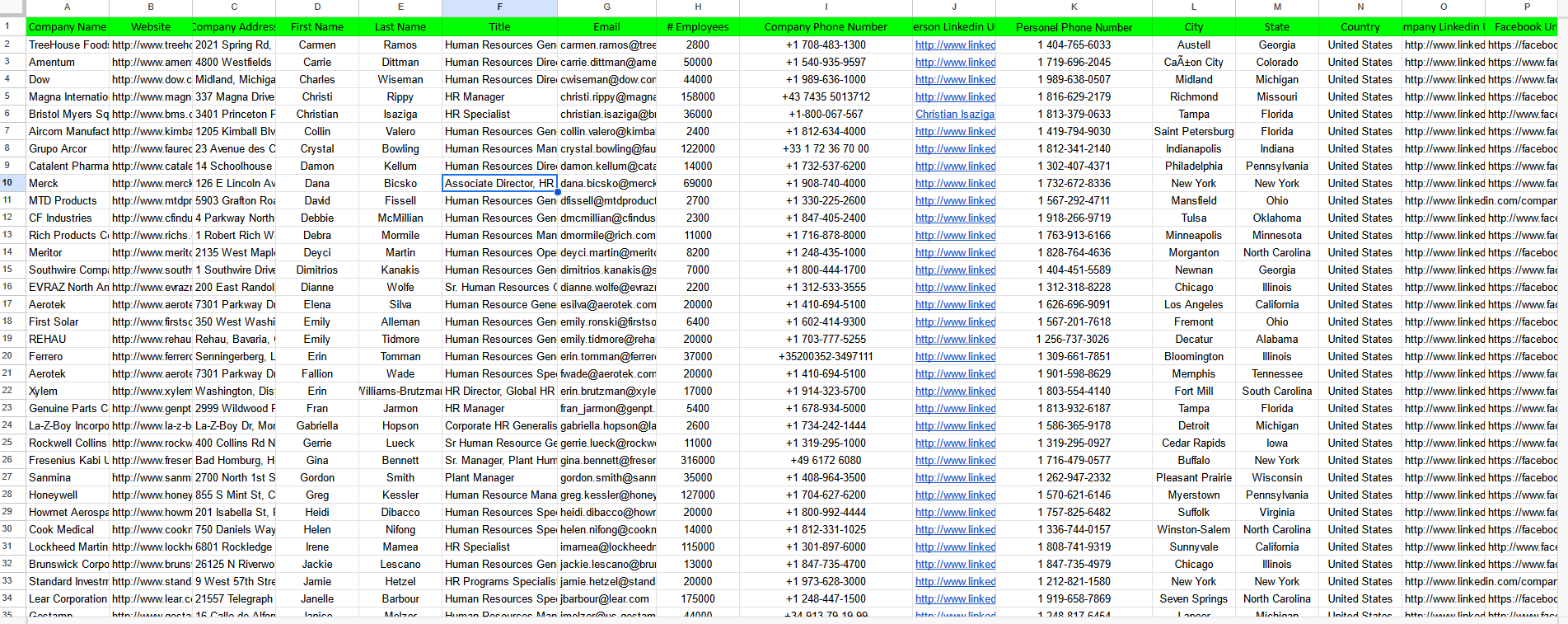The width and height of the screenshot is (1568, 624).
Task: Click personal phone 1 212-821-1580
Action: (x=1074, y=581)
